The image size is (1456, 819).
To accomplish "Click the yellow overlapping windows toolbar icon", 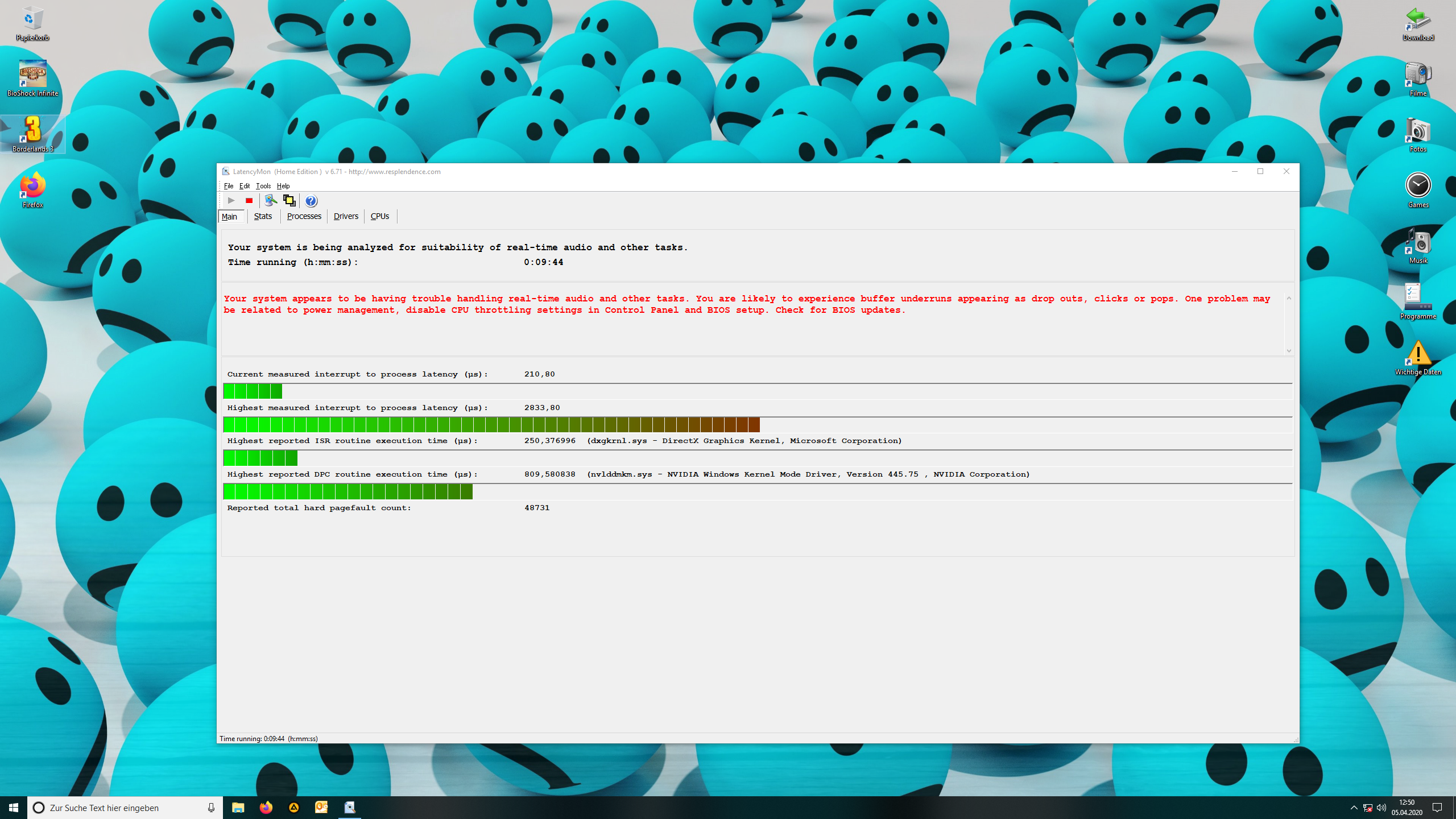I will point(289,200).
